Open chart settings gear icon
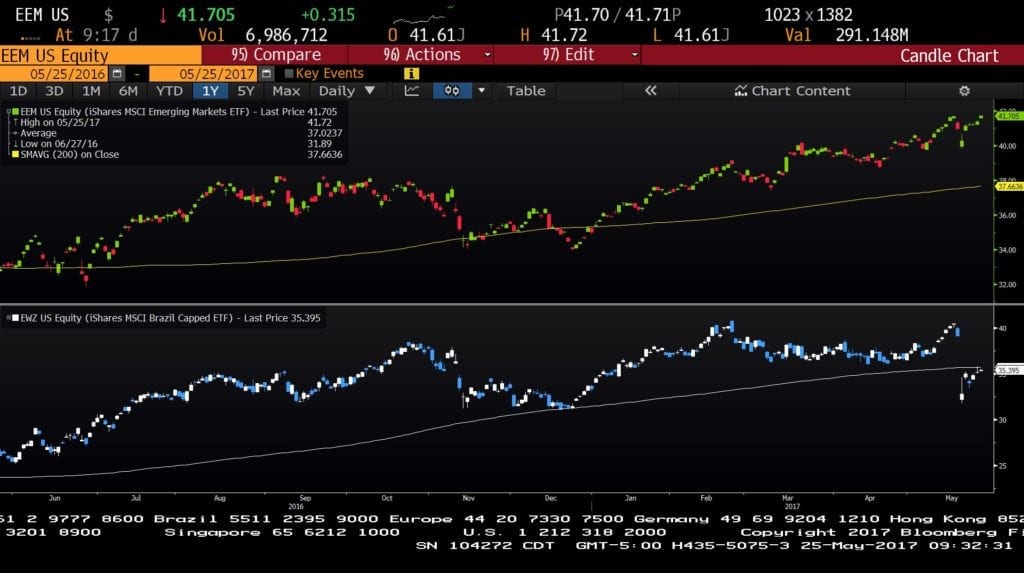The image size is (1024, 573). pyautogui.click(x=964, y=91)
